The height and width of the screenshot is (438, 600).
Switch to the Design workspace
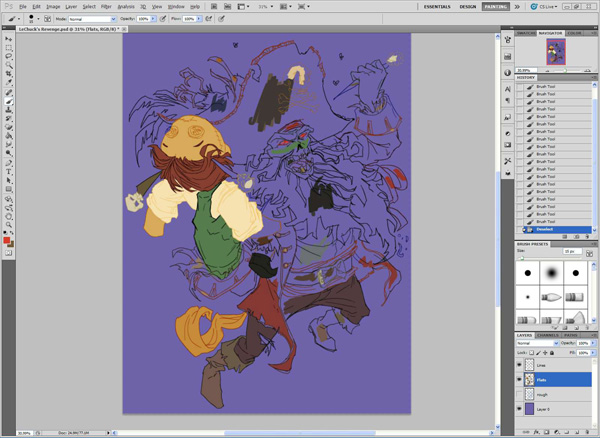click(468, 7)
